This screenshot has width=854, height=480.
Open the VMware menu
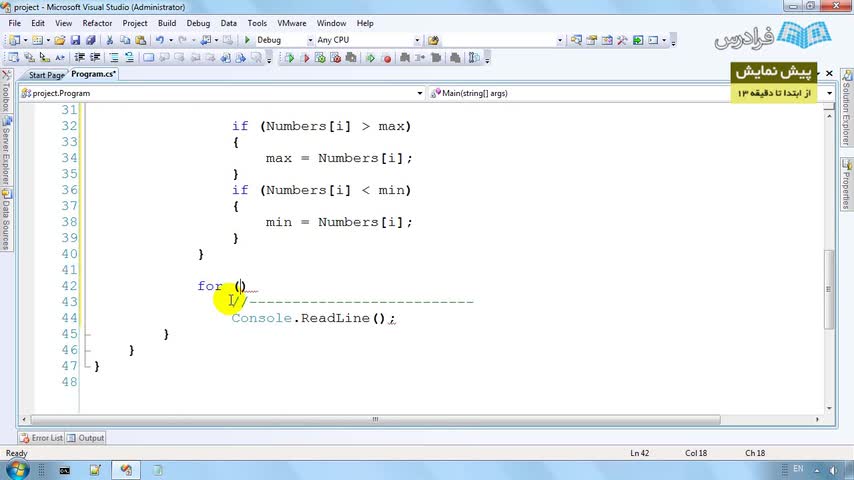coord(291,23)
